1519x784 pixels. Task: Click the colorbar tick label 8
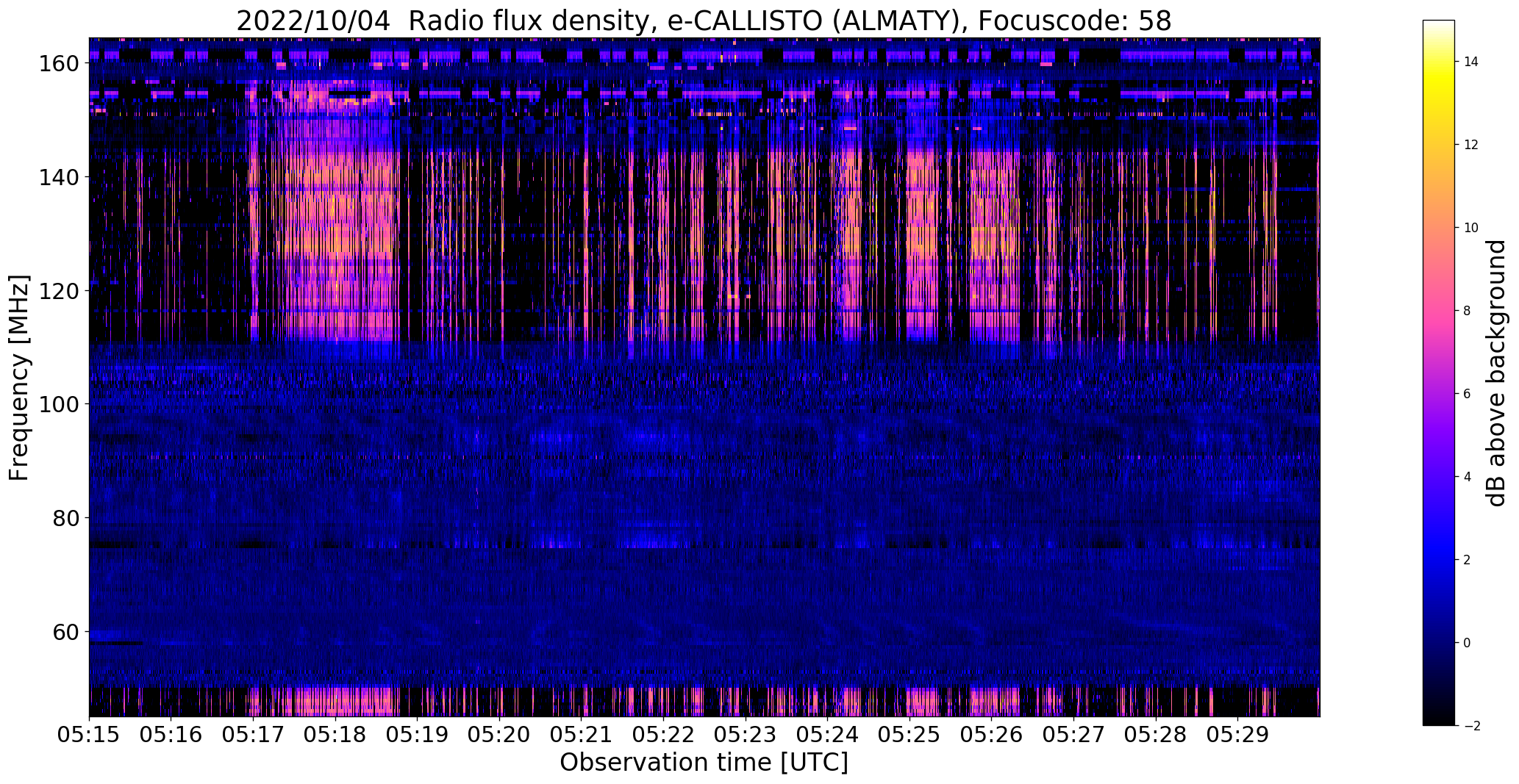tap(1468, 311)
